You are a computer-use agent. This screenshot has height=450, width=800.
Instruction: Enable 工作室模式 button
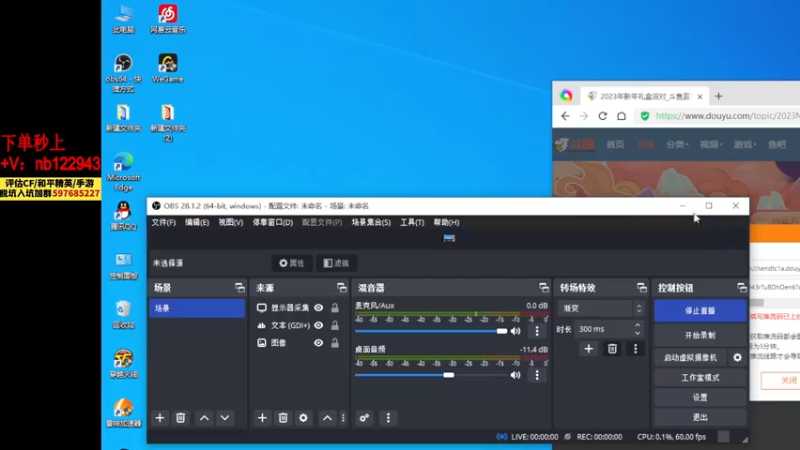point(700,378)
